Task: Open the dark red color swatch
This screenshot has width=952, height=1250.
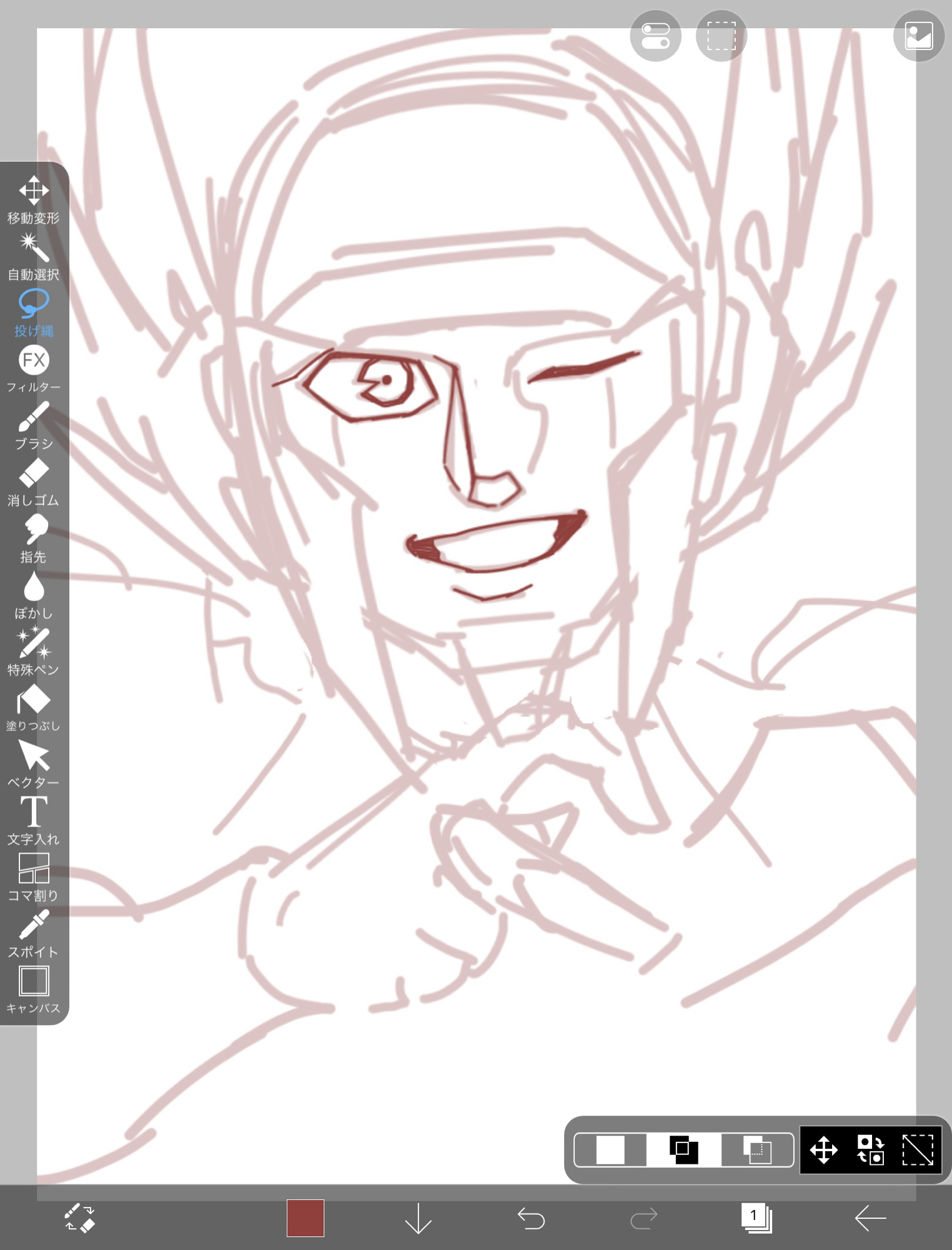Action: tap(305, 1217)
